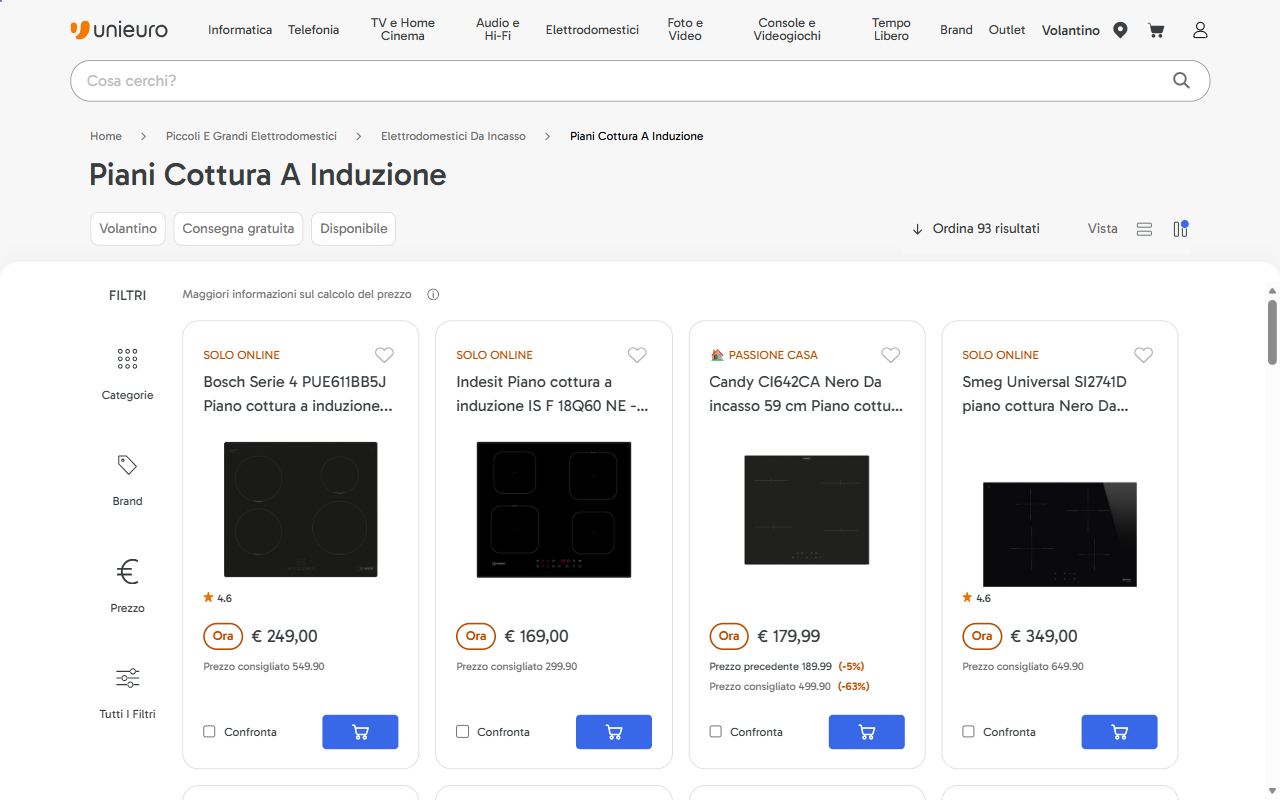
Task: Open the Console e Videogiochi menu
Action: 787,30
